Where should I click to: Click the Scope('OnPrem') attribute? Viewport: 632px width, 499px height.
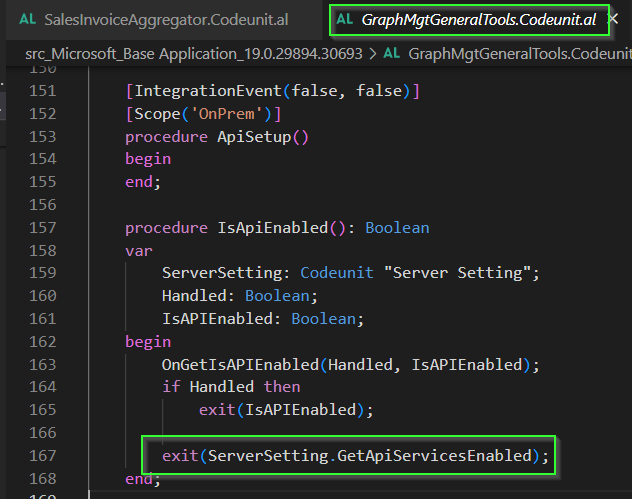[x=203, y=113]
